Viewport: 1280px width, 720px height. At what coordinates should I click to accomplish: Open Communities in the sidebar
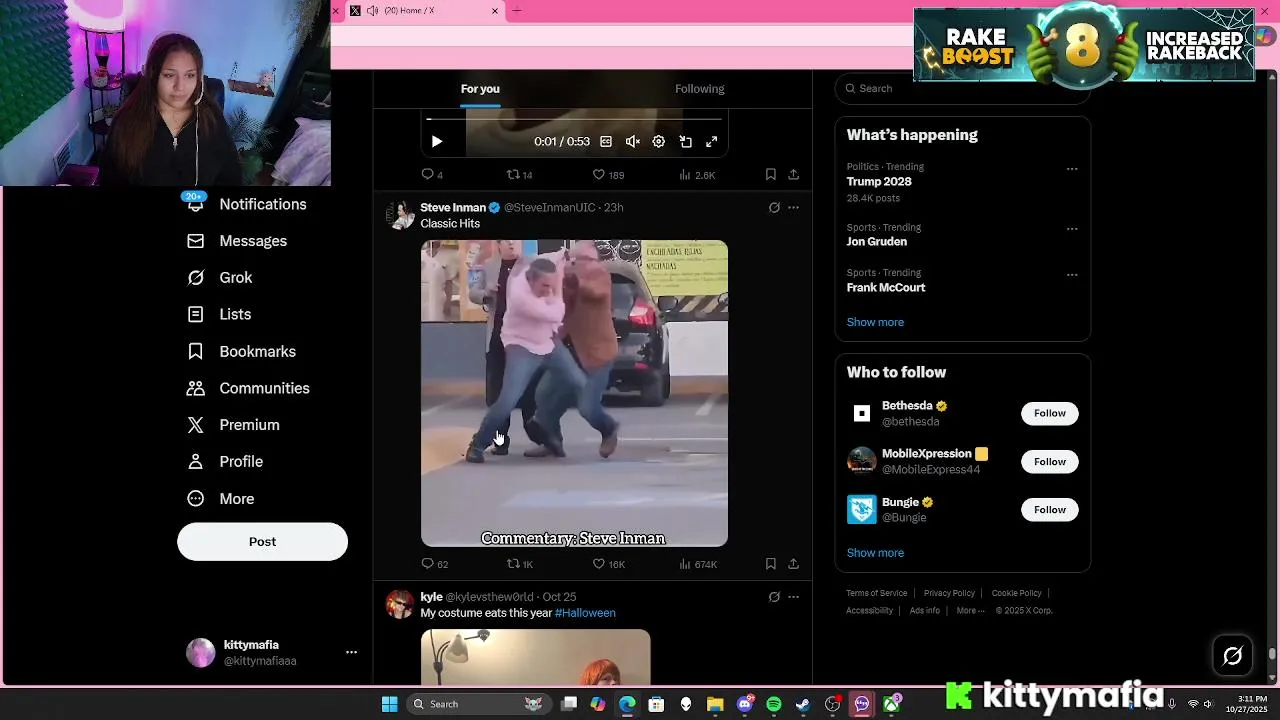(x=249, y=388)
